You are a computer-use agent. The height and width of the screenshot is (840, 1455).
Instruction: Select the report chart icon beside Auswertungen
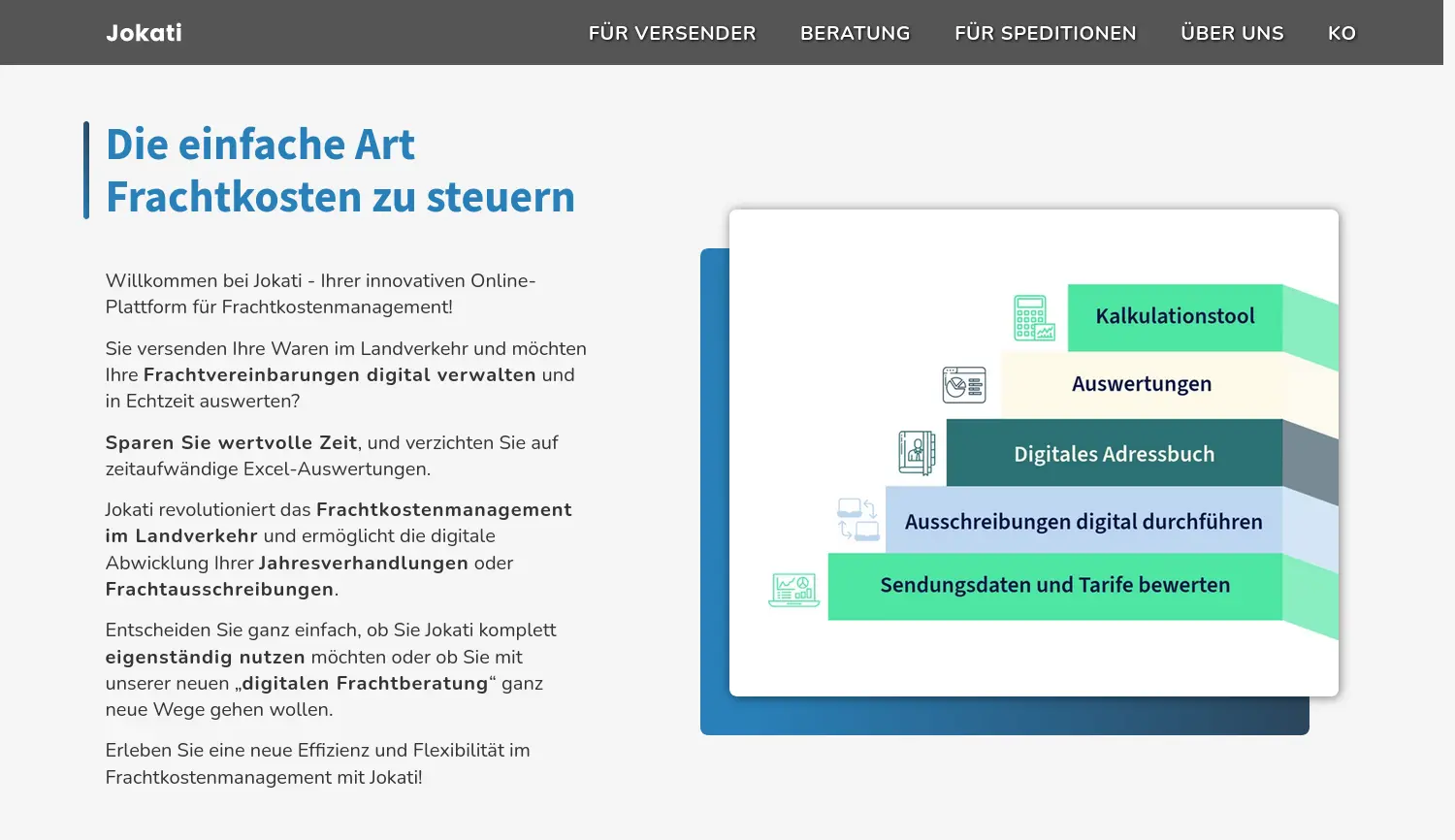(x=965, y=384)
